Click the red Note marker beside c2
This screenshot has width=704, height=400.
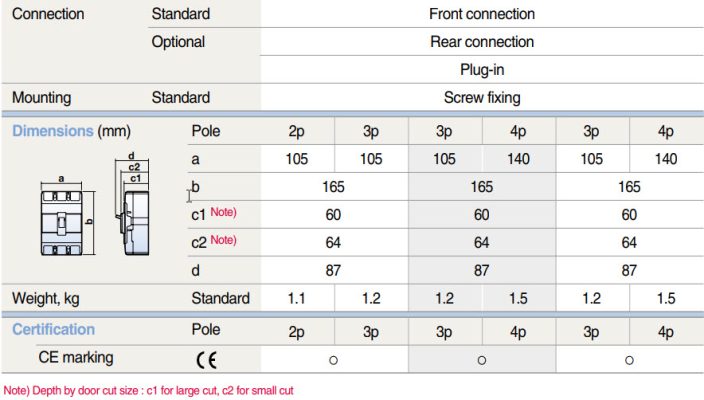coord(223,239)
